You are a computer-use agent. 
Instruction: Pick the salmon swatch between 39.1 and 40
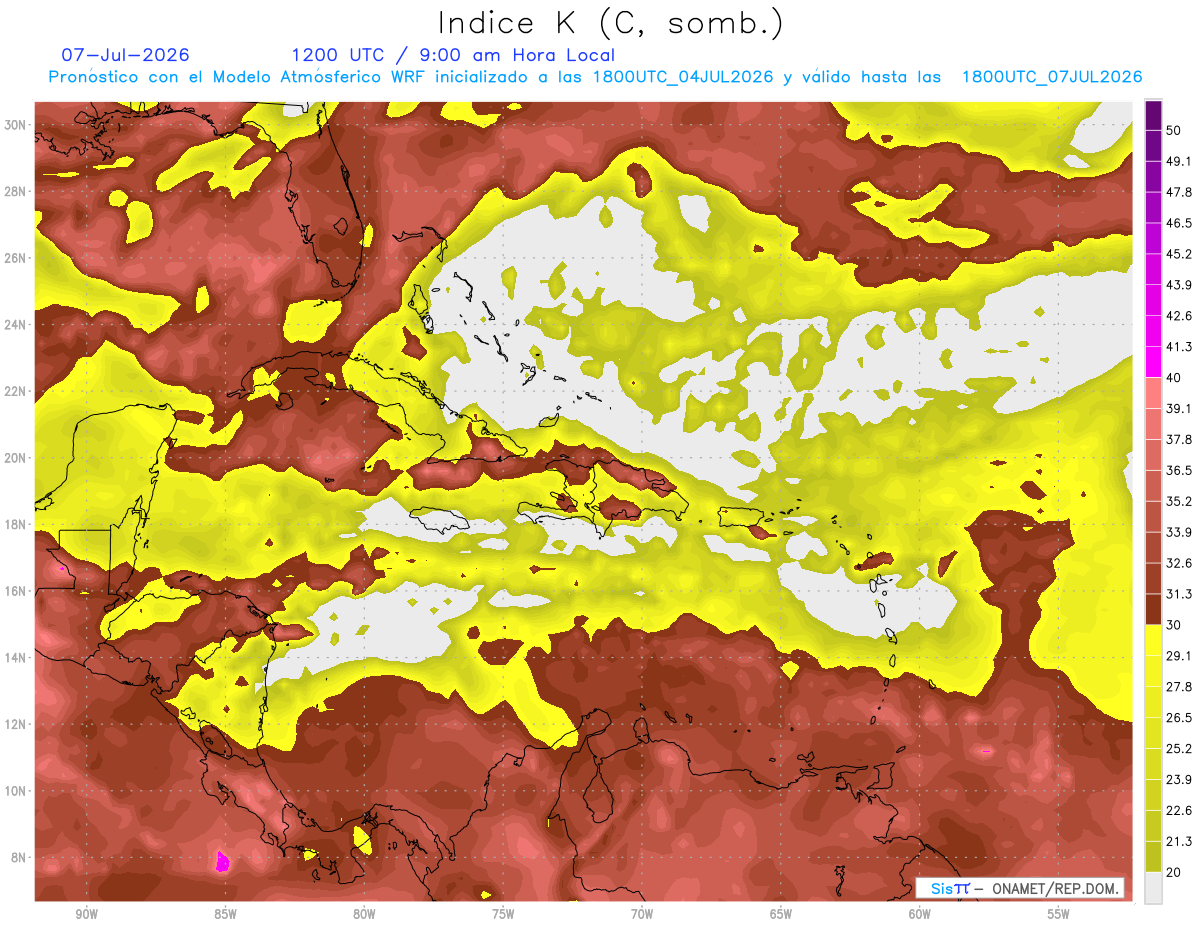click(1153, 393)
